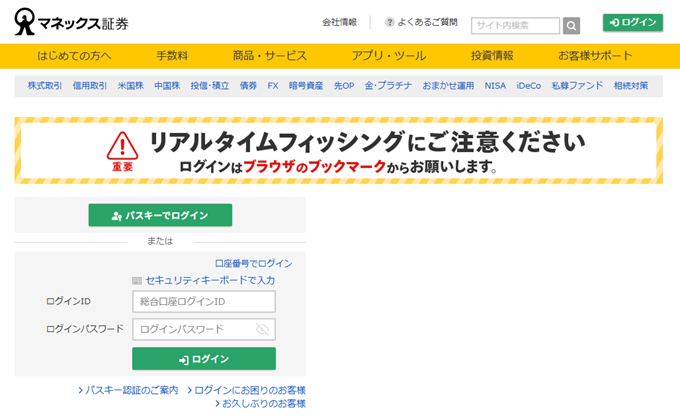Select 暗号資産 in sub navigation
The image size is (680, 418).
[306, 86]
